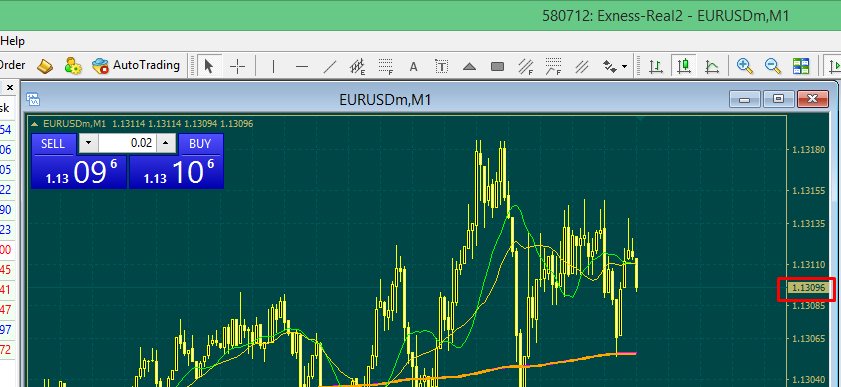Tile chart windows icon
The height and width of the screenshot is (387, 841).
tap(801, 66)
